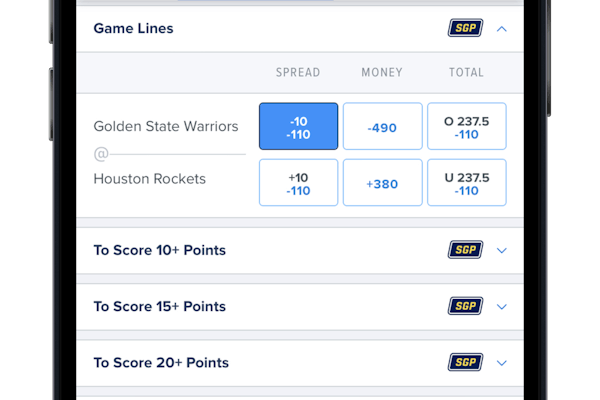Select the Rockets +10 spread bet
This screenshot has width=600, height=400.
298,182
